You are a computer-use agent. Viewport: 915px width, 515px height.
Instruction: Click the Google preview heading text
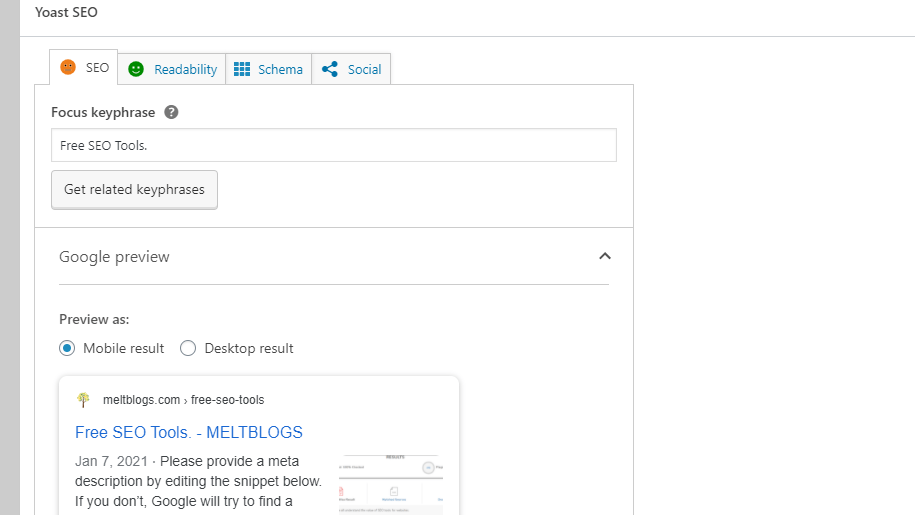[x=114, y=257]
